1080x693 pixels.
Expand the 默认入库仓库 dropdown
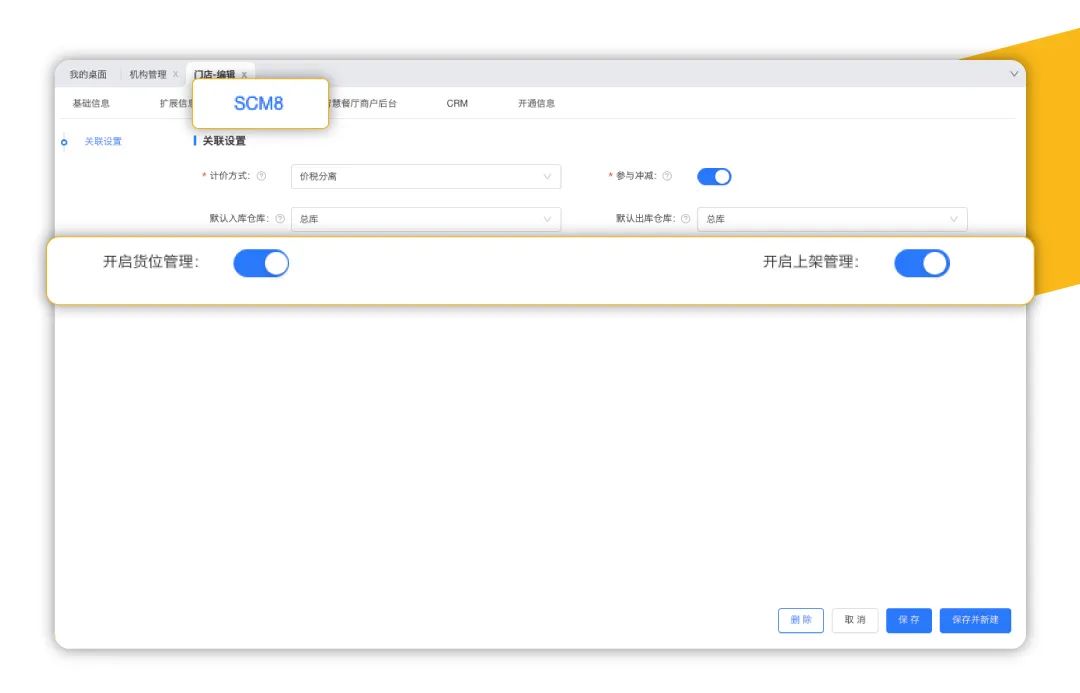pyautogui.click(x=426, y=218)
